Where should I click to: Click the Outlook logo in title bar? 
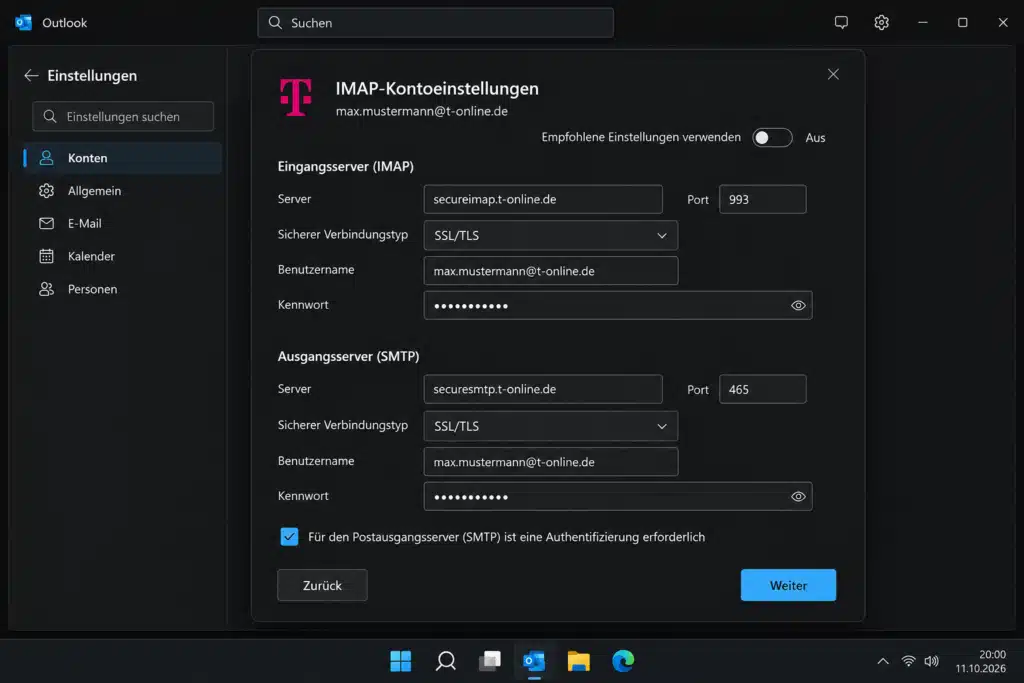(24, 22)
